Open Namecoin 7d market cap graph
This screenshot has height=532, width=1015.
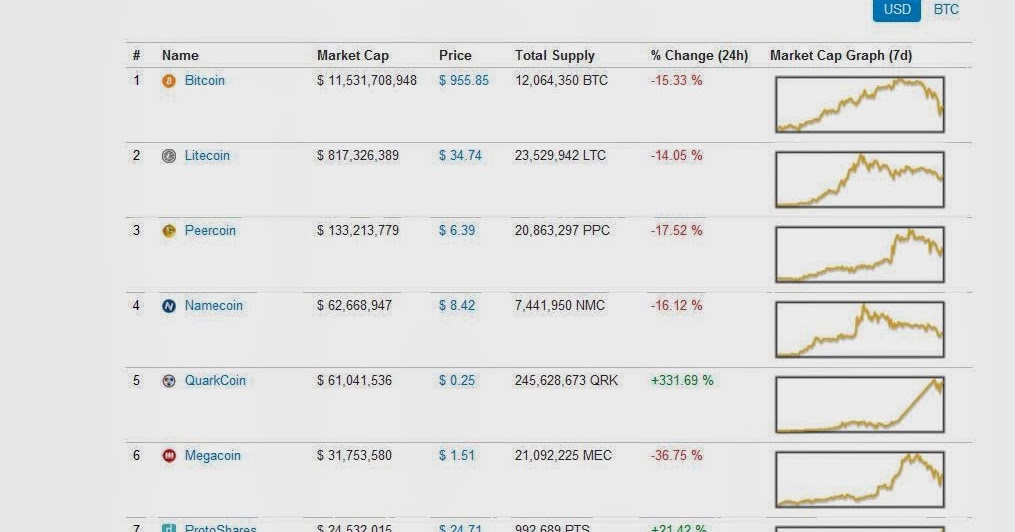coord(859,330)
